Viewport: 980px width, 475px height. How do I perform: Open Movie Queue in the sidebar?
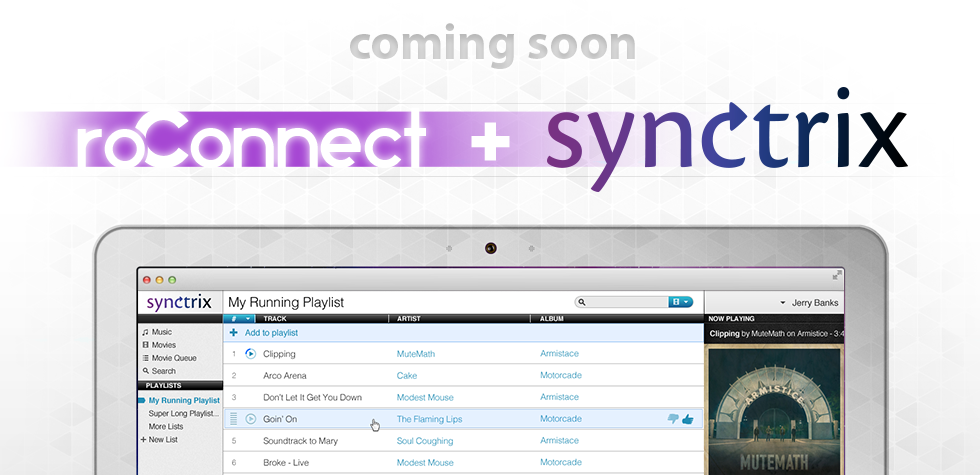coord(174,358)
